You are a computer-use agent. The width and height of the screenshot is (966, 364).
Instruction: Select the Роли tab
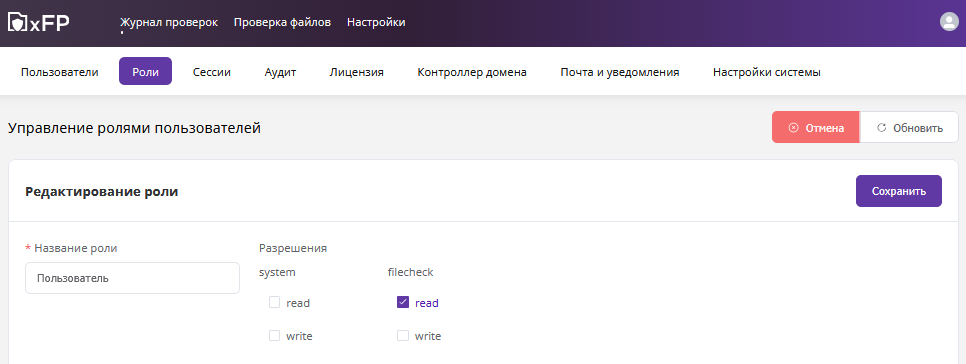145,71
